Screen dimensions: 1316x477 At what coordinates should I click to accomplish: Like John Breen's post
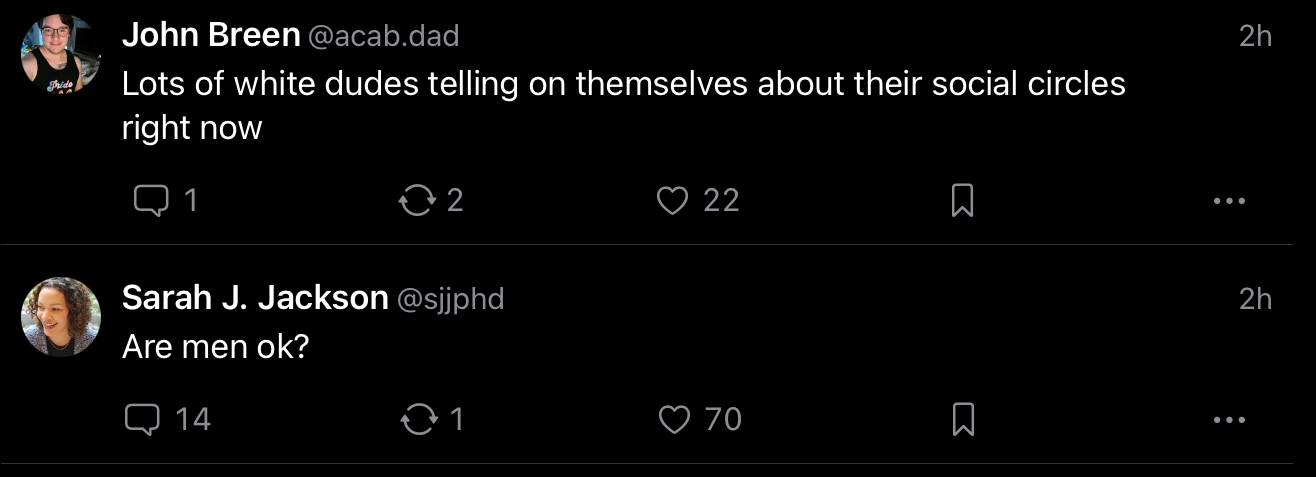coord(673,201)
